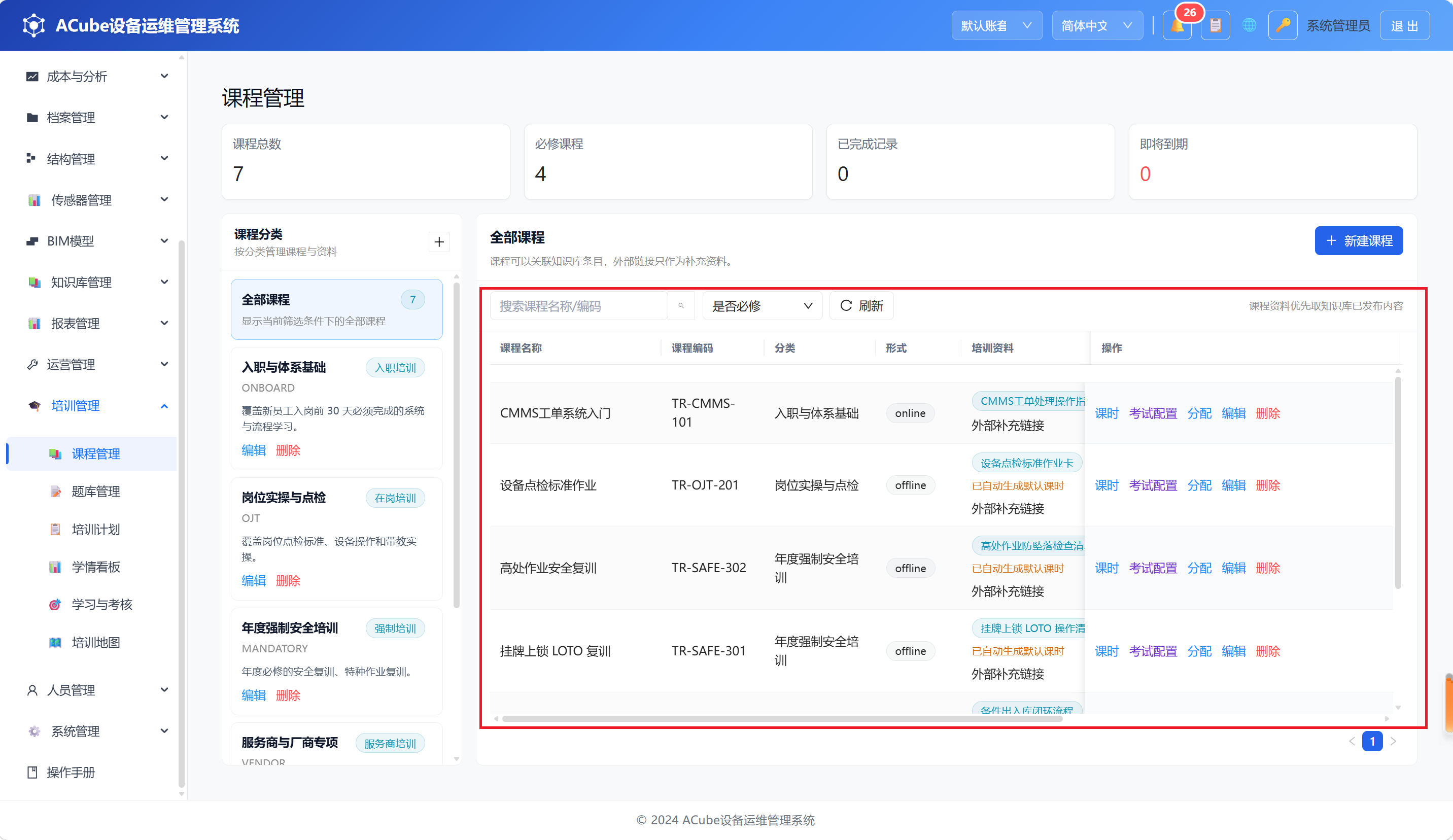Image resolution: width=1453 pixels, height=840 pixels.
Task: Click the 培训计划 clipboard icon
Action: [x=55, y=529]
